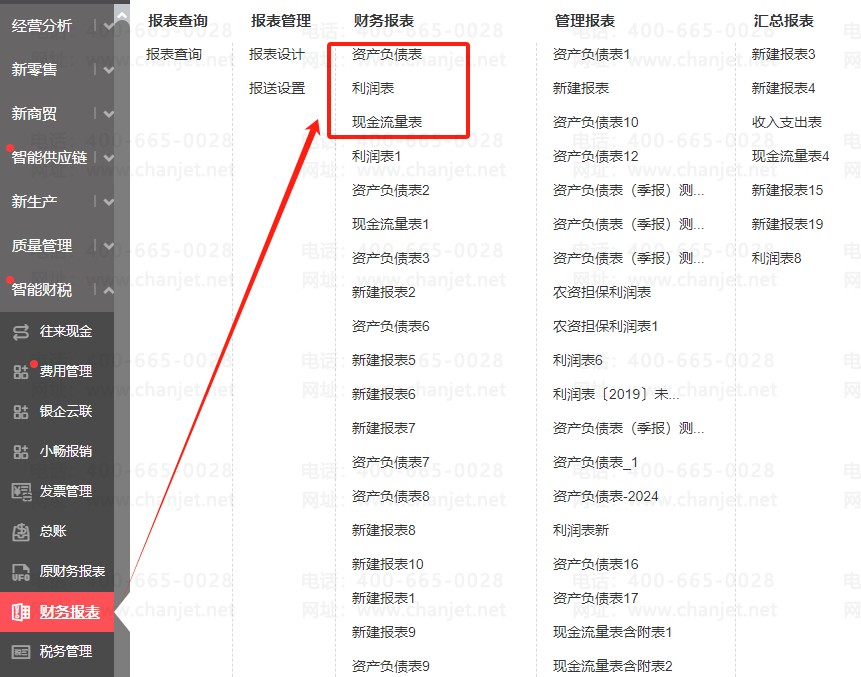Open 报送设置 under 报表管理

point(277,88)
